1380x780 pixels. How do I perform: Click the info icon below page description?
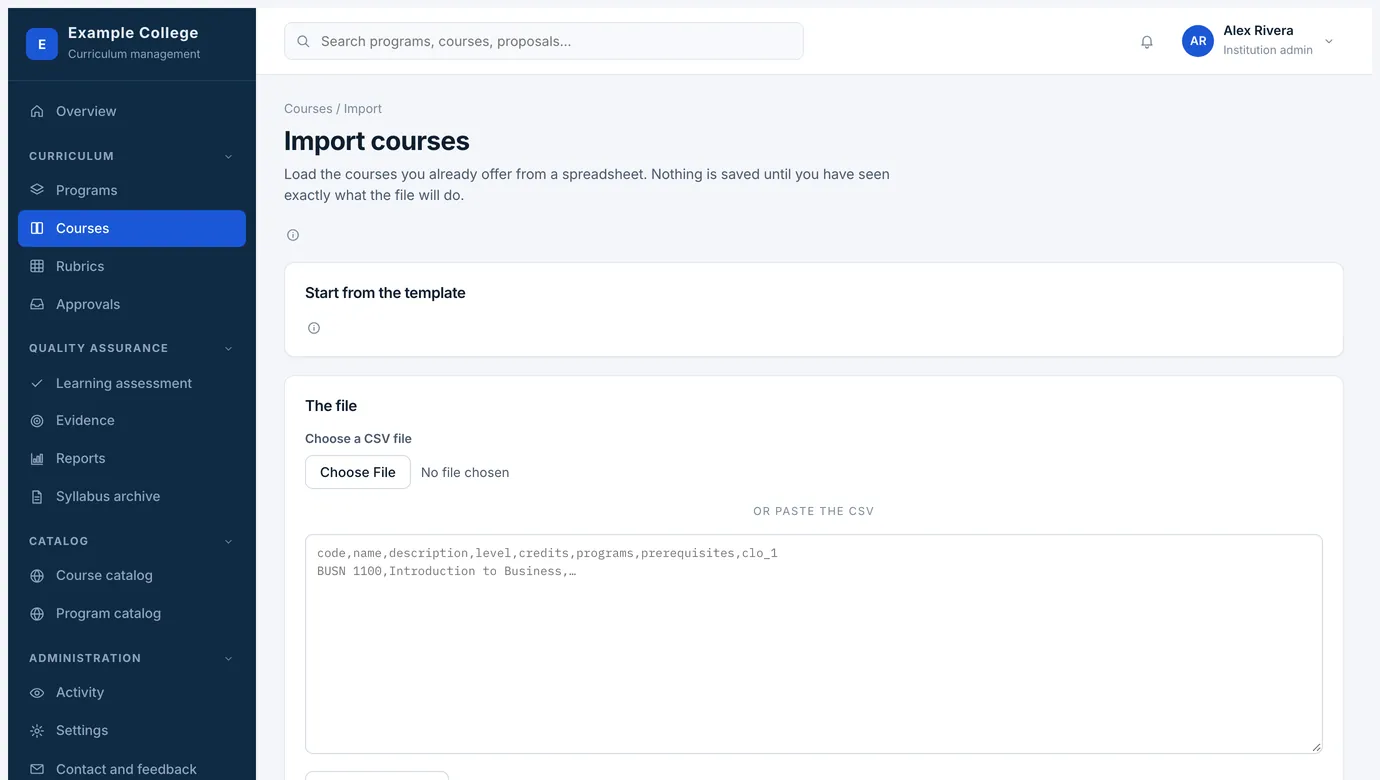click(x=293, y=235)
